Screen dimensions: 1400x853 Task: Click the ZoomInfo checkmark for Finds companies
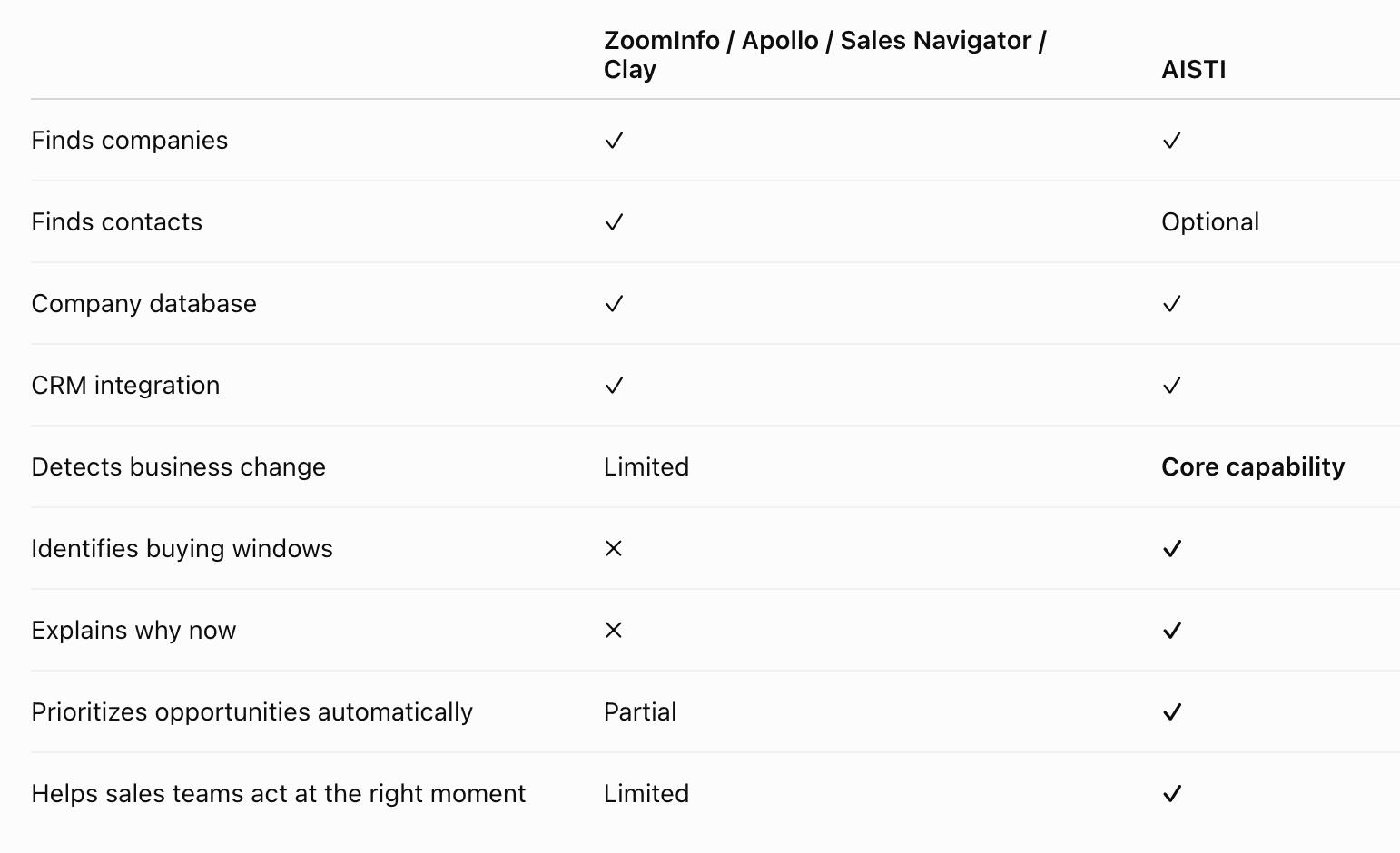(x=615, y=141)
